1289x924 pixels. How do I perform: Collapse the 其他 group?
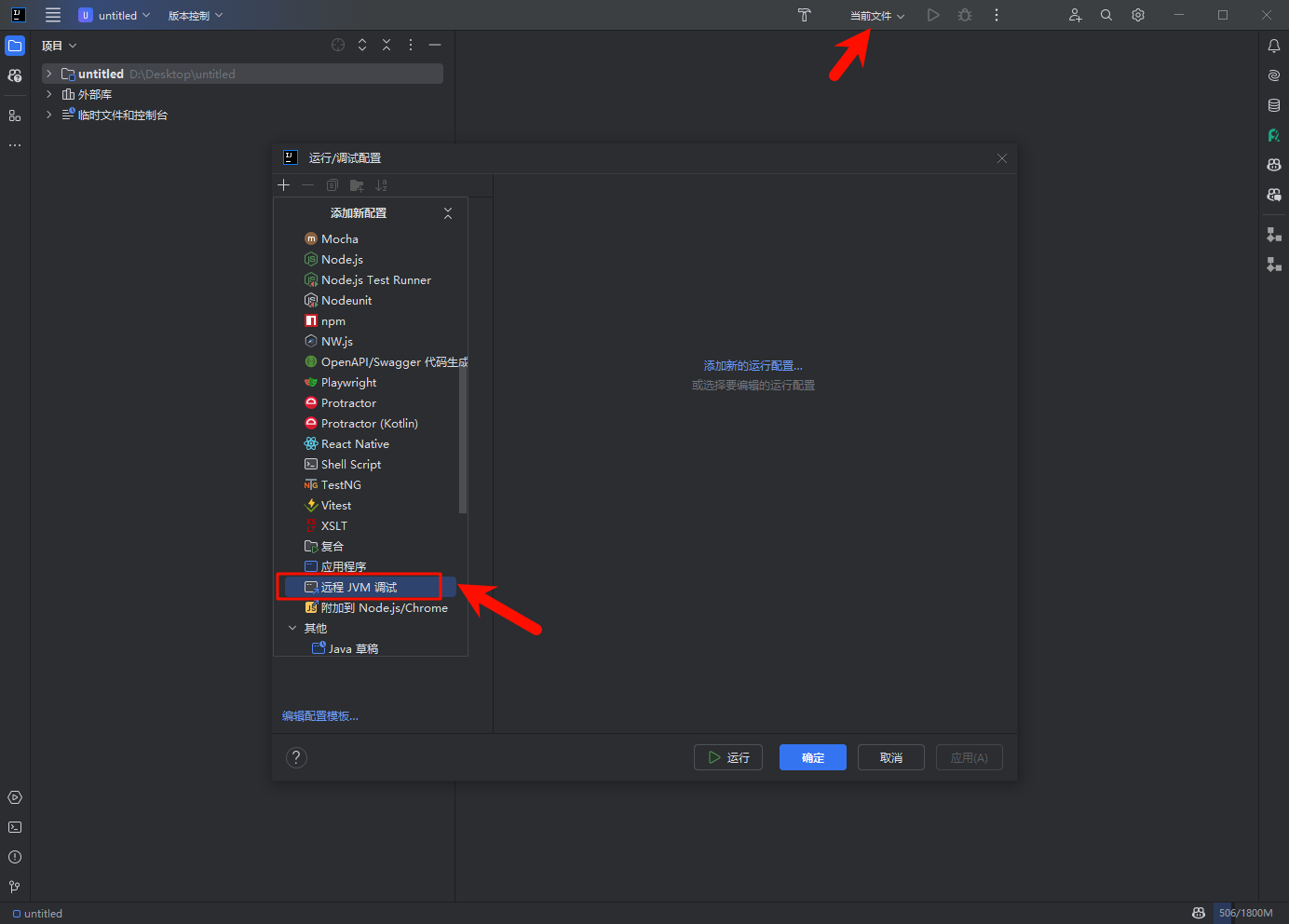[292, 628]
